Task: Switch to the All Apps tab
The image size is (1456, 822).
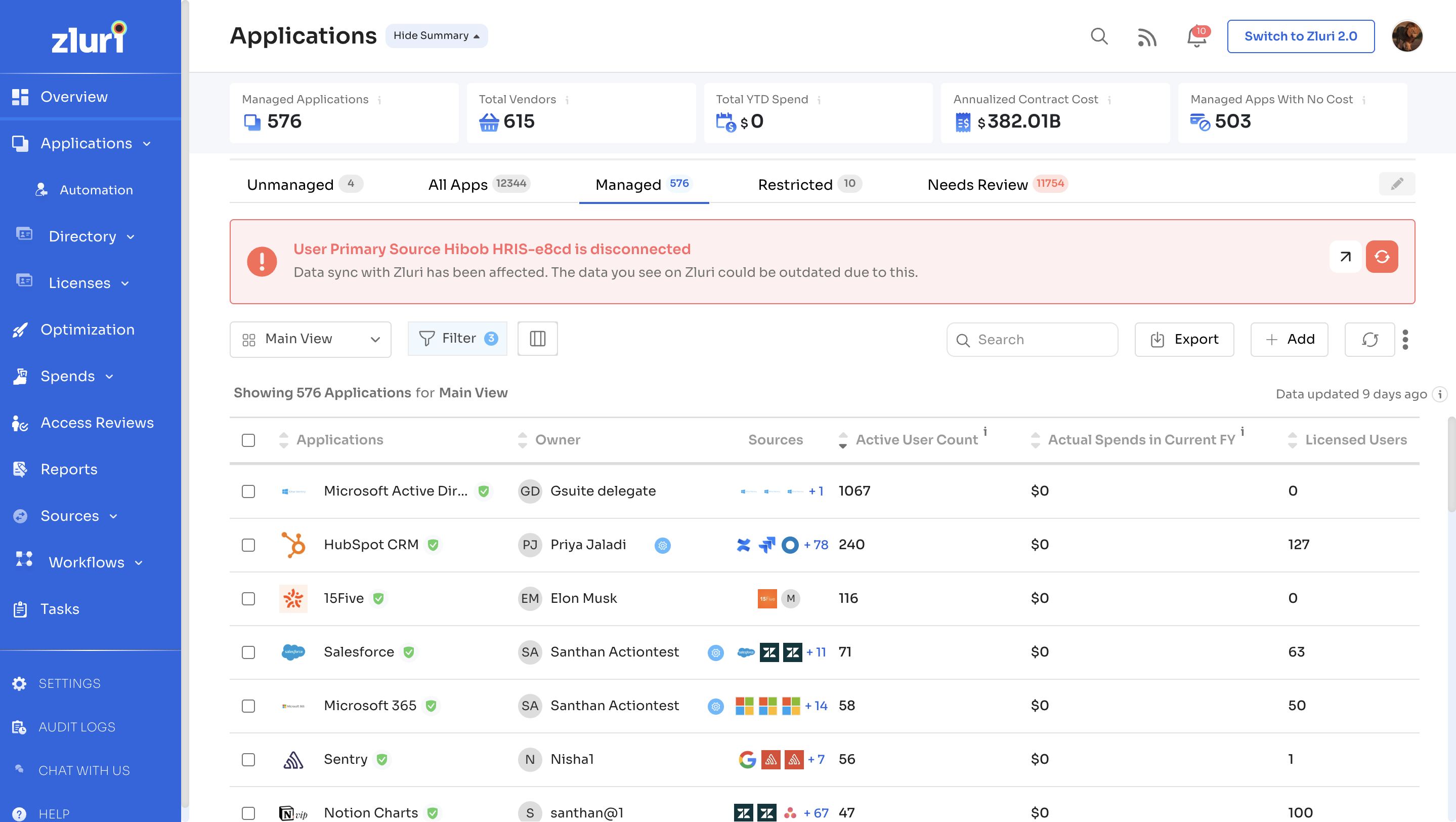Action: 479,184
